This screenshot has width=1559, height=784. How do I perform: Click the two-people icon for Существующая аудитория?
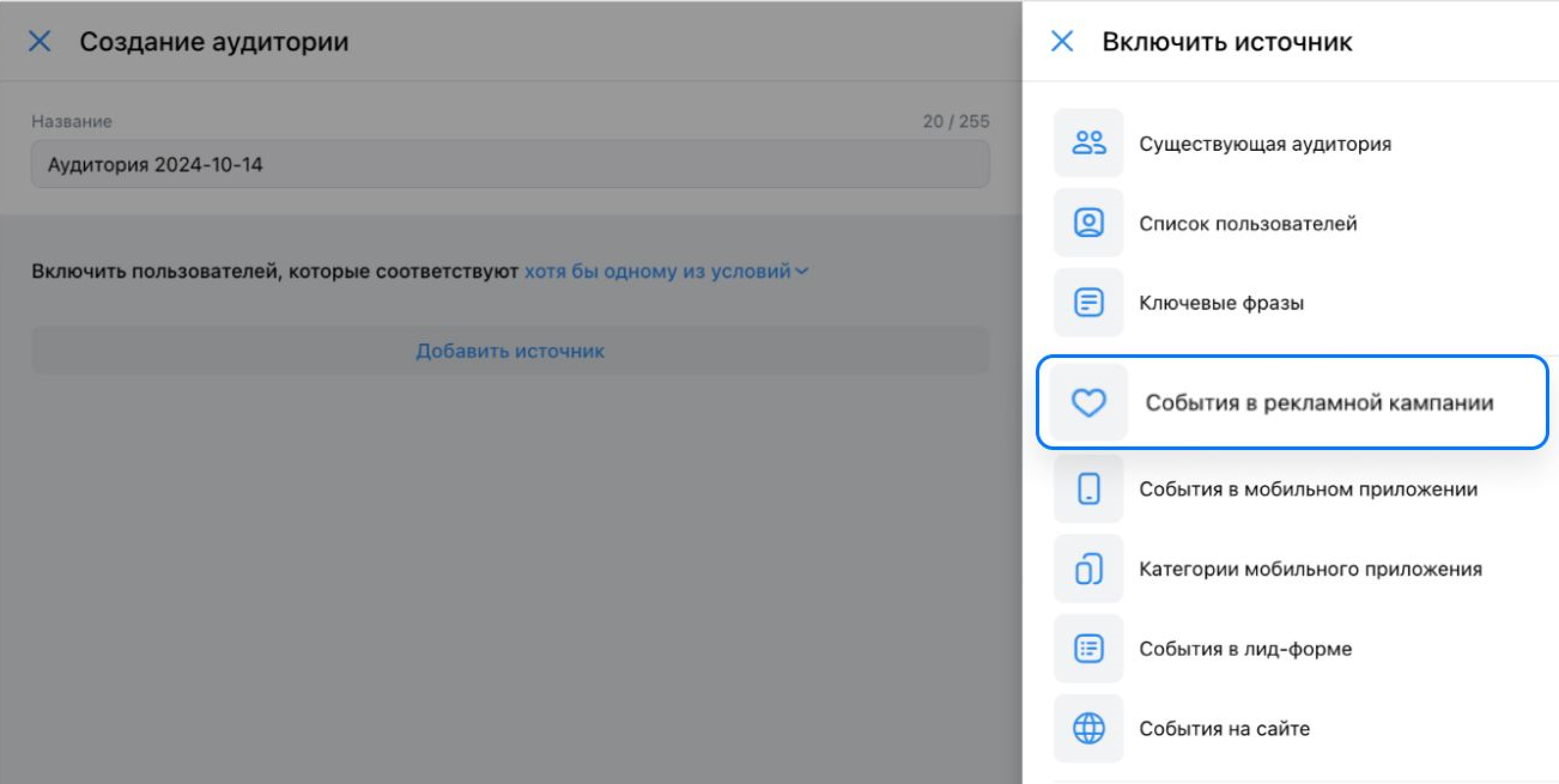[1089, 144]
